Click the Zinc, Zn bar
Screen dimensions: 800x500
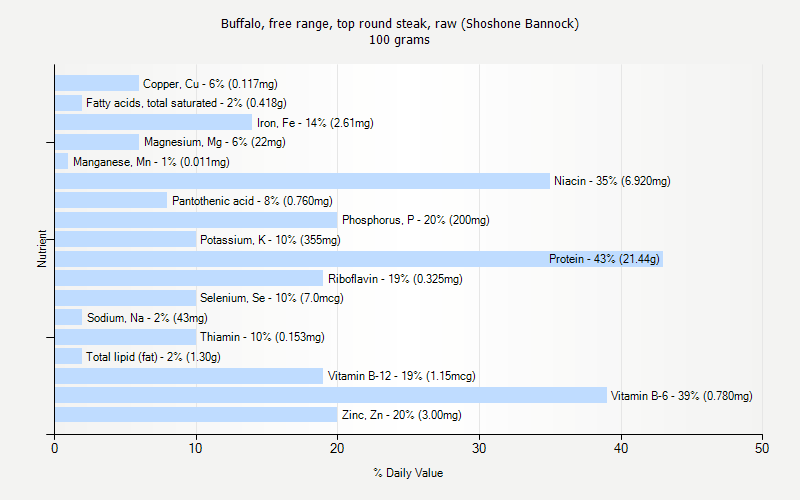coord(196,415)
